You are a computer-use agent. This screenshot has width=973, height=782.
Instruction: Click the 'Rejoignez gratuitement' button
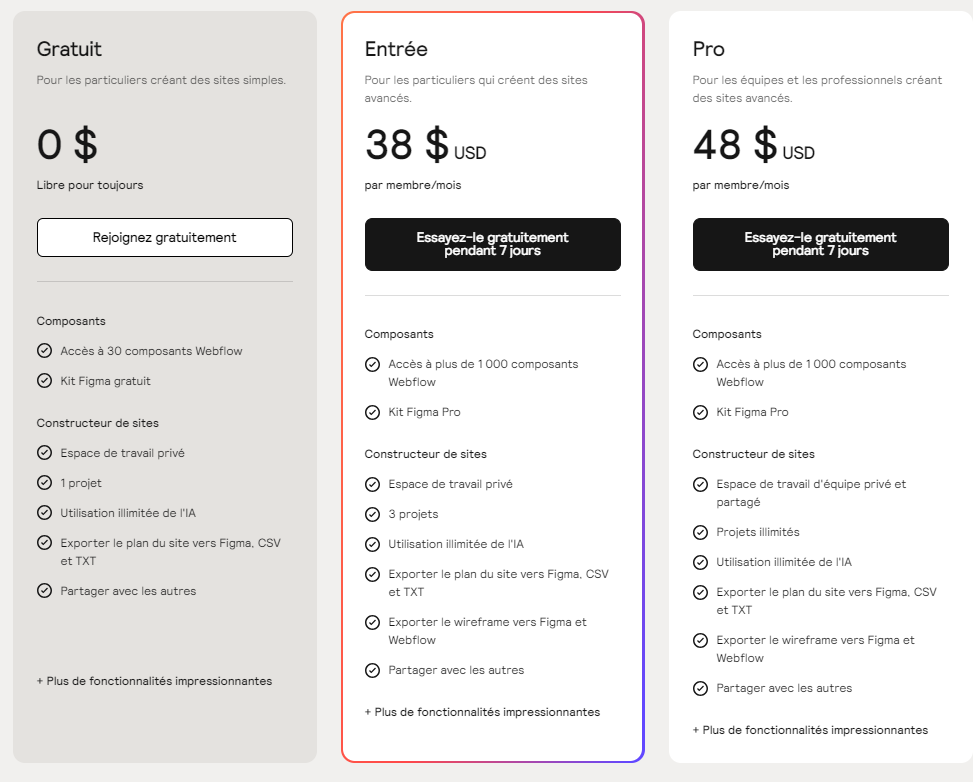tap(164, 237)
